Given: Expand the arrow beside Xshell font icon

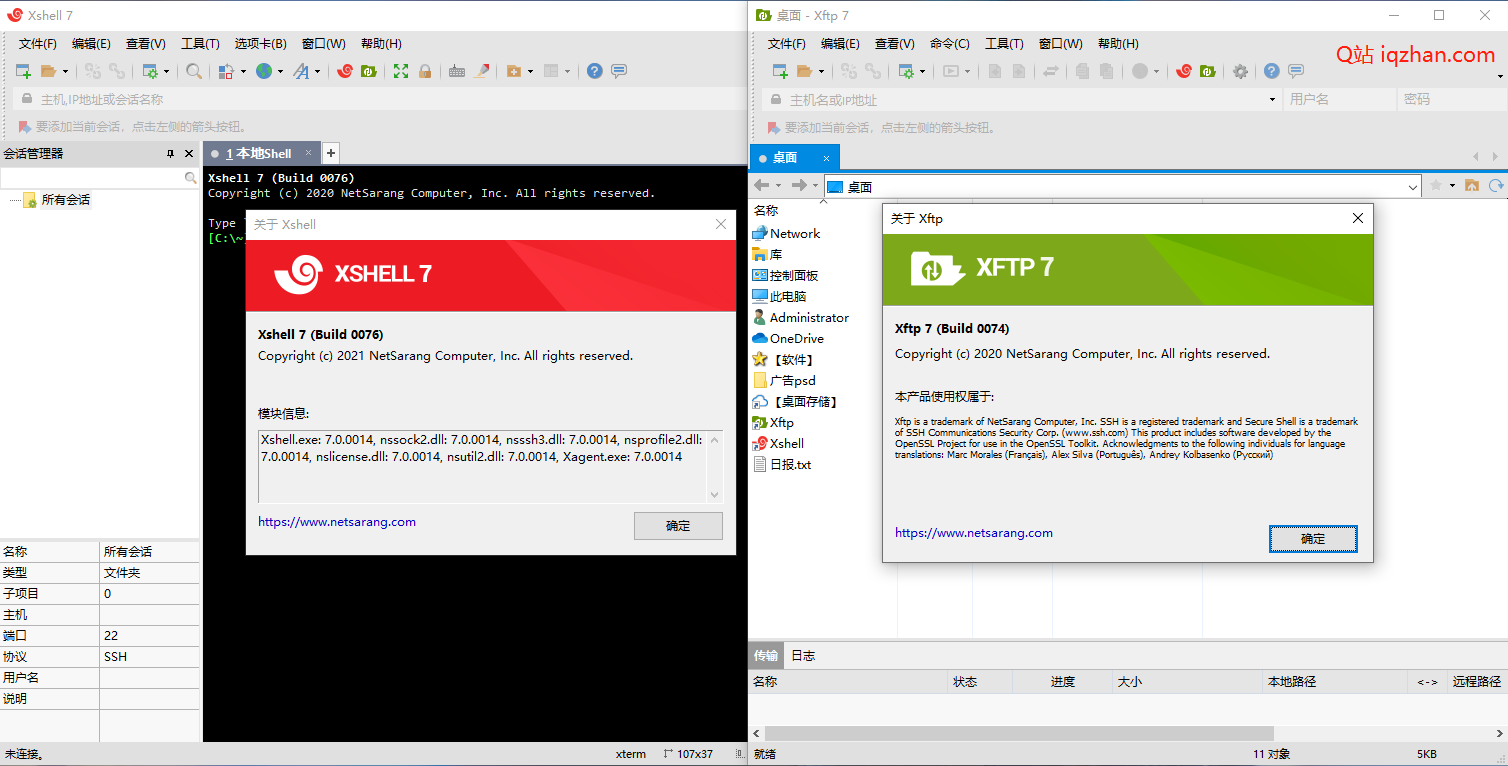Looking at the screenshot, I should 318,71.
